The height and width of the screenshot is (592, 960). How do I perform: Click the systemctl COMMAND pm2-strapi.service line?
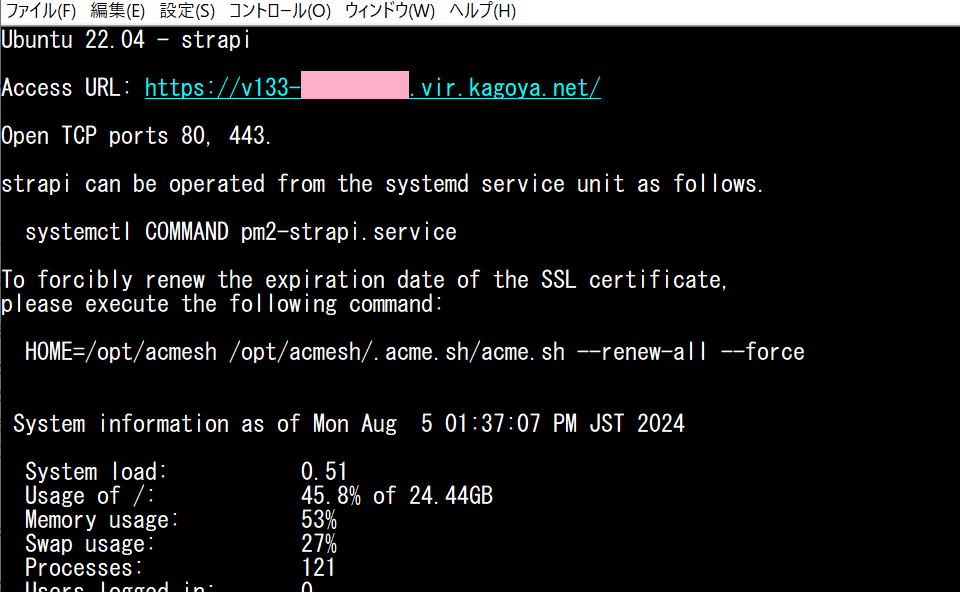click(x=241, y=232)
